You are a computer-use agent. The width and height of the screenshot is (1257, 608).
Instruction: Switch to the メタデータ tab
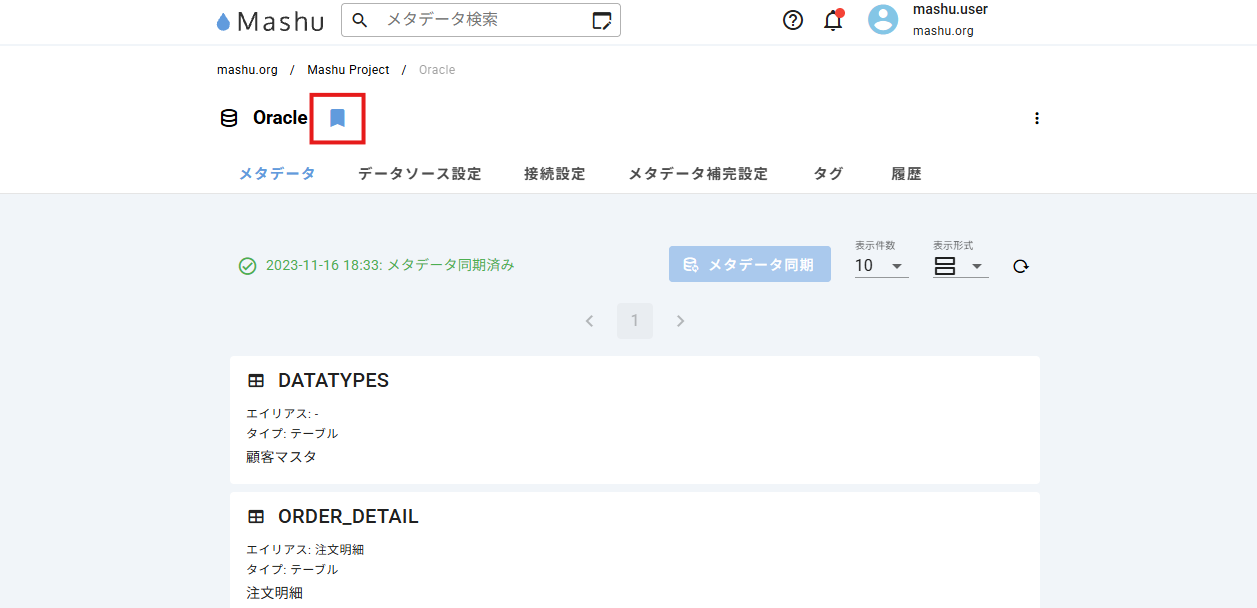[277, 173]
